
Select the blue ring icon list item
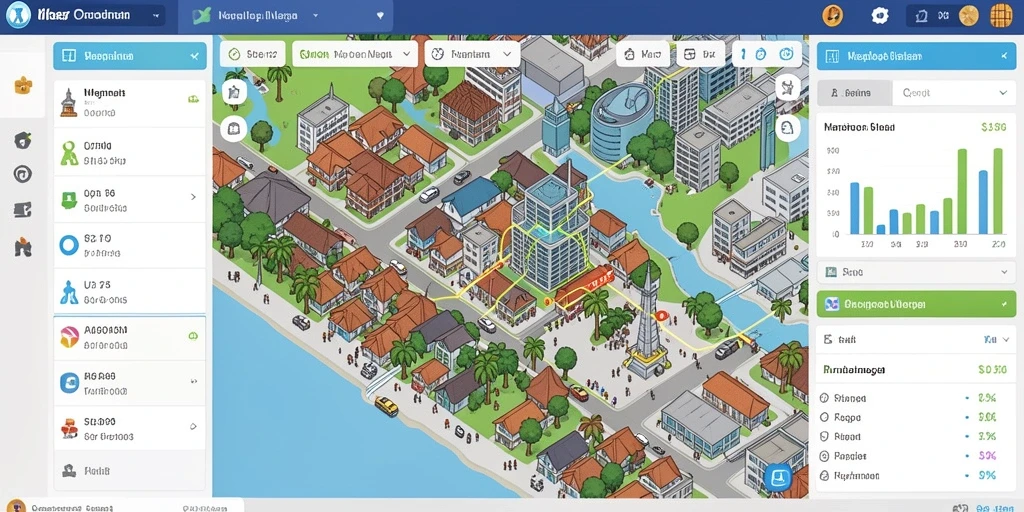click(x=129, y=246)
